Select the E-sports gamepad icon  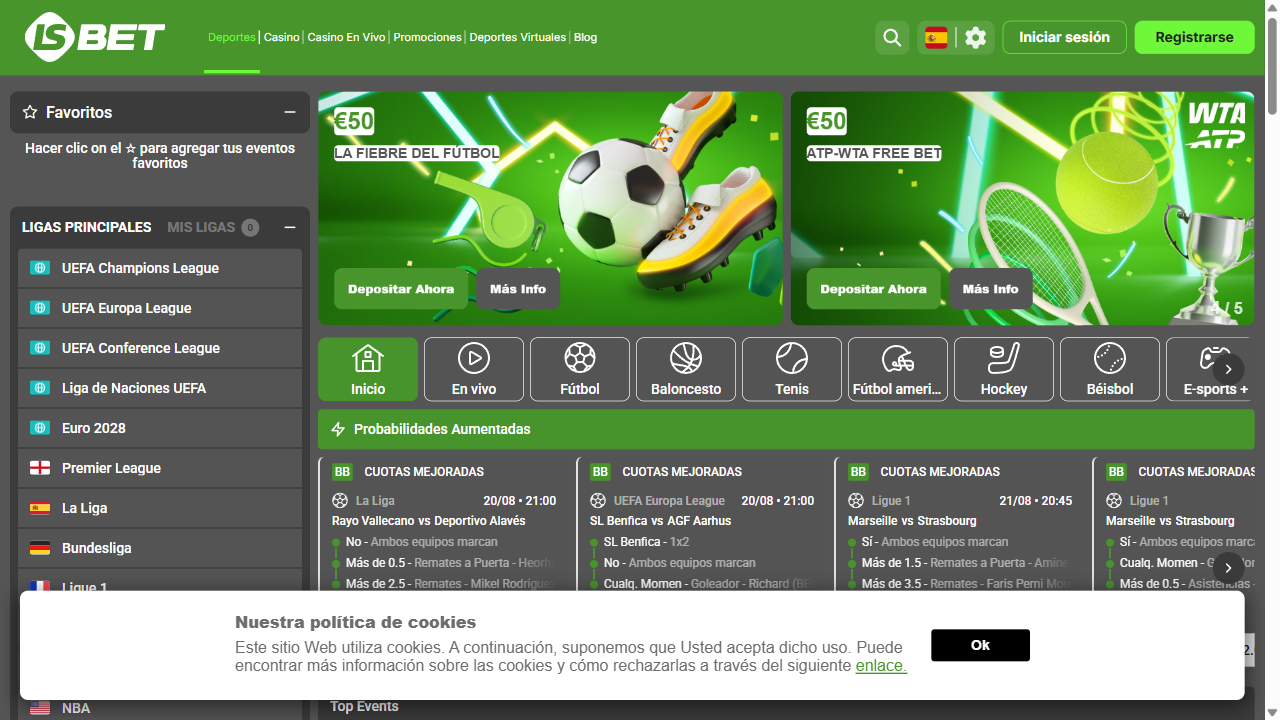pyautogui.click(x=1214, y=358)
